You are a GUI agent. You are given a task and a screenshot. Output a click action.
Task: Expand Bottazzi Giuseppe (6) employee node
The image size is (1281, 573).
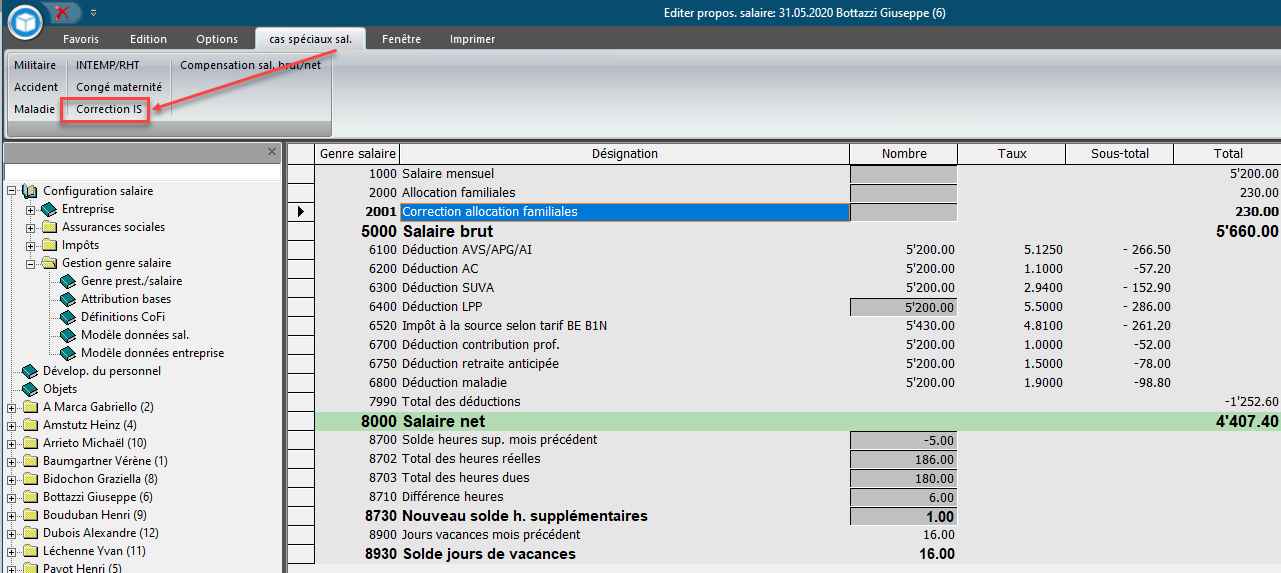[12, 497]
